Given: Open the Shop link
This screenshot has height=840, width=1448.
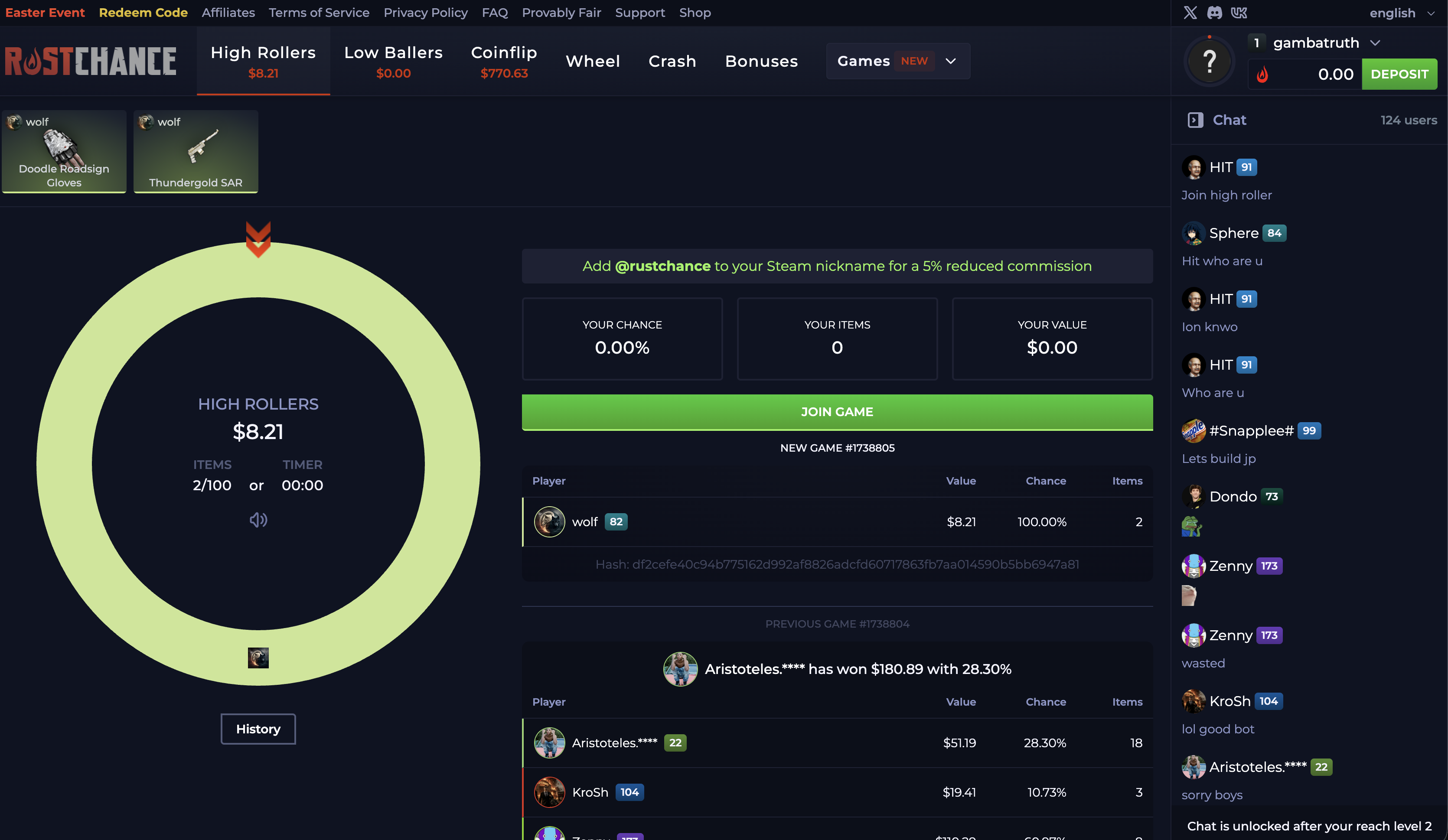Looking at the screenshot, I should pos(695,13).
